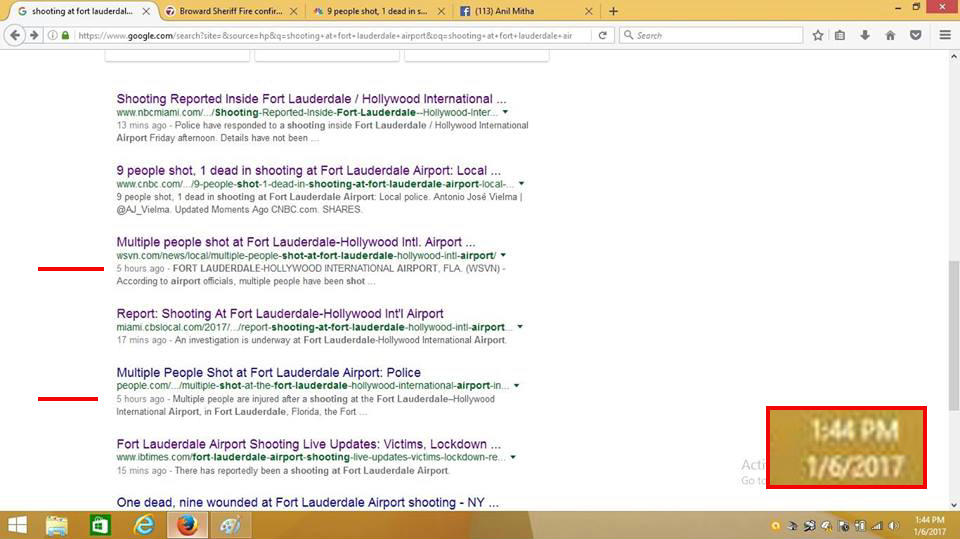Reload the page with the refresh icon
This screenshot has height=539, width=960.
click(x=602, y=36)
